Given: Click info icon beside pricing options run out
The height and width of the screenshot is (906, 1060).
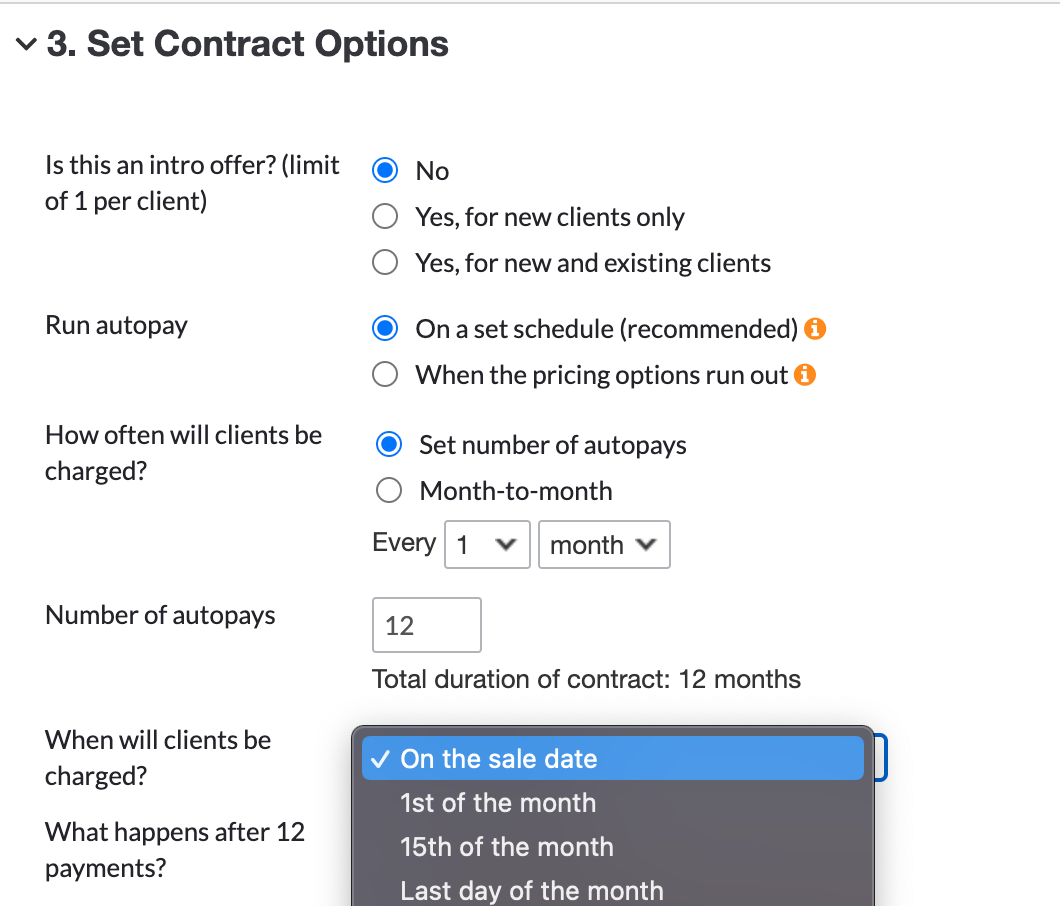Looking at the screenshot, I should (805, 375).
